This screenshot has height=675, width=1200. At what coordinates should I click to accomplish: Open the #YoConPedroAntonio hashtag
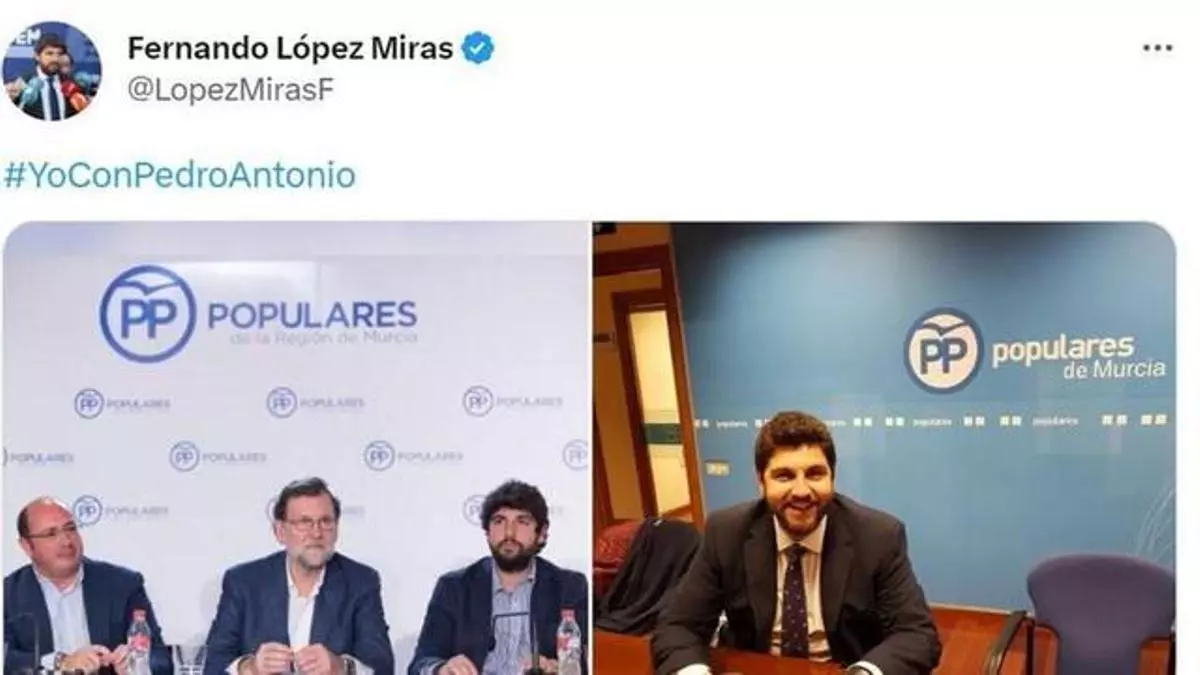180,176
